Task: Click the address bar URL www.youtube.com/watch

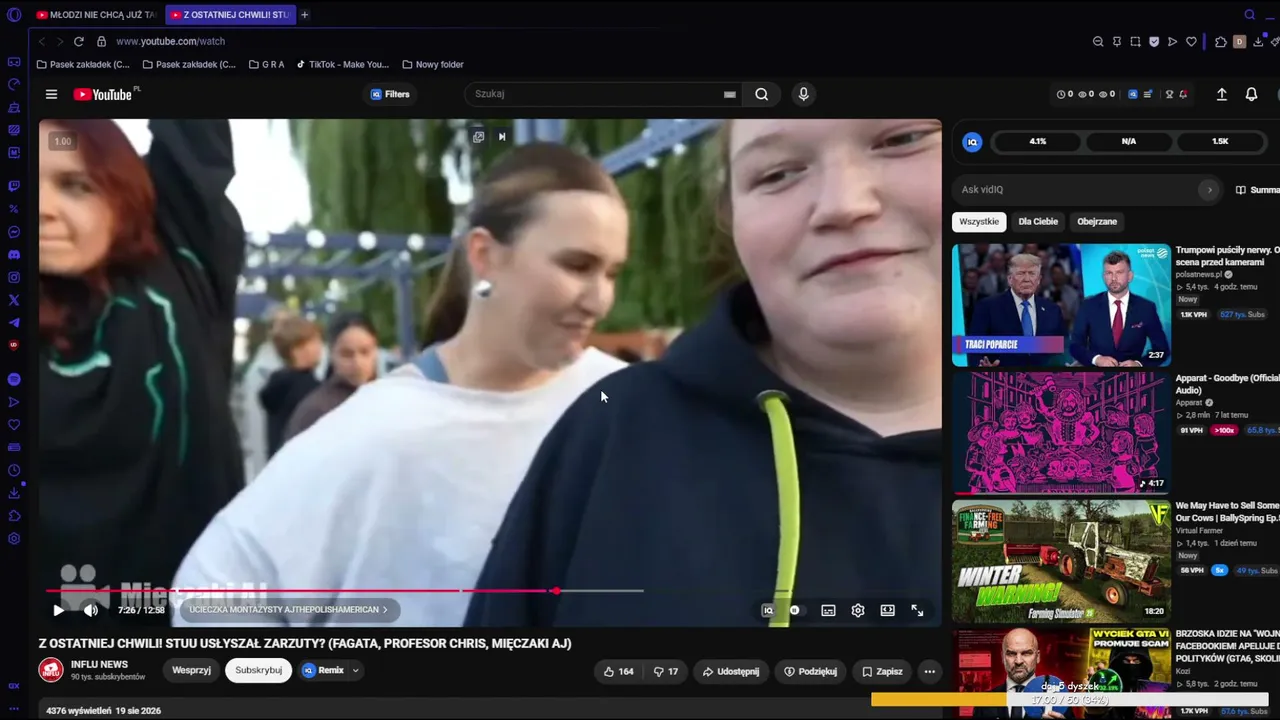Action: pos(170,41)
